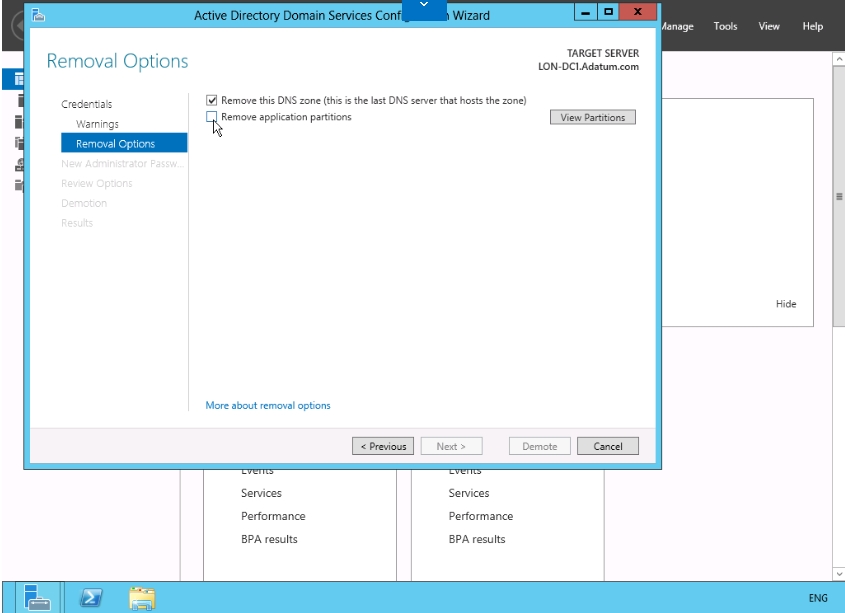This screenshot has height=613, width=845.
Task: Click the wizard icon in the title bar
Action: 39,15
